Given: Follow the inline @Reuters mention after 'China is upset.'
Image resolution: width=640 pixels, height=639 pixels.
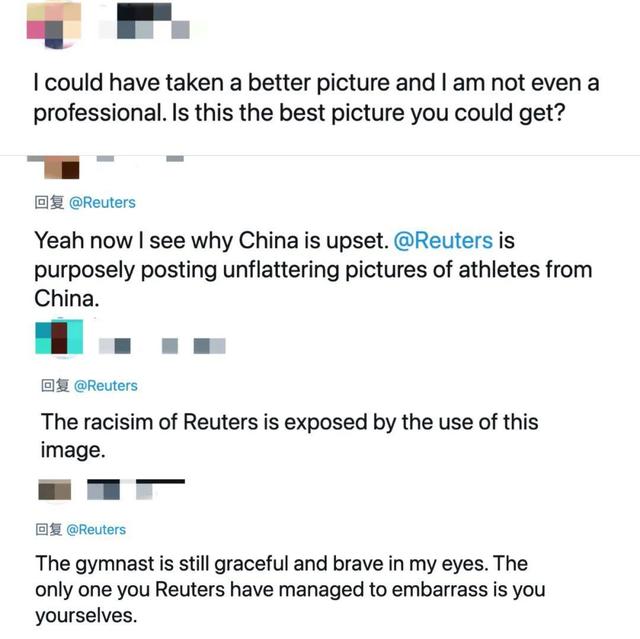Looking at the screenshot, I should coord(443,240).
